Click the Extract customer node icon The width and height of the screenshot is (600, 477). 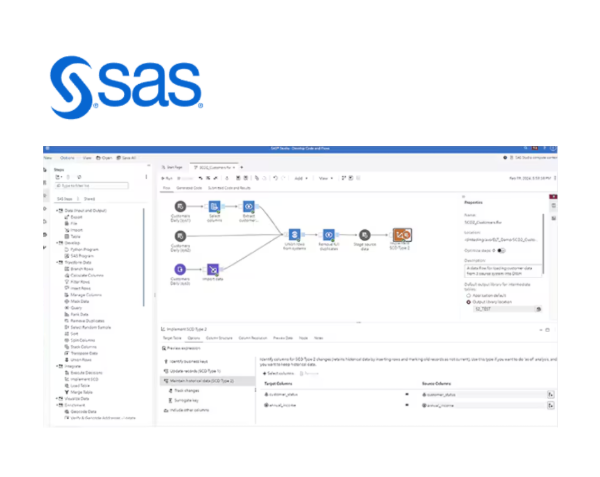tap(250, 207)
